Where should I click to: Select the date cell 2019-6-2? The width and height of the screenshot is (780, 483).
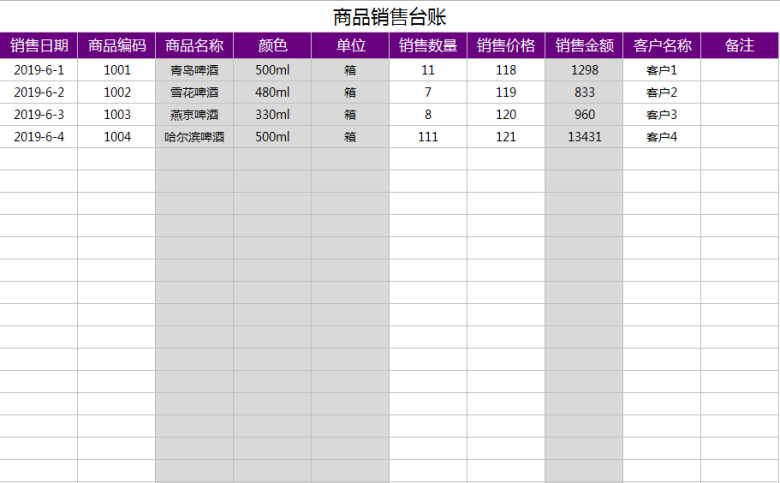39,93
